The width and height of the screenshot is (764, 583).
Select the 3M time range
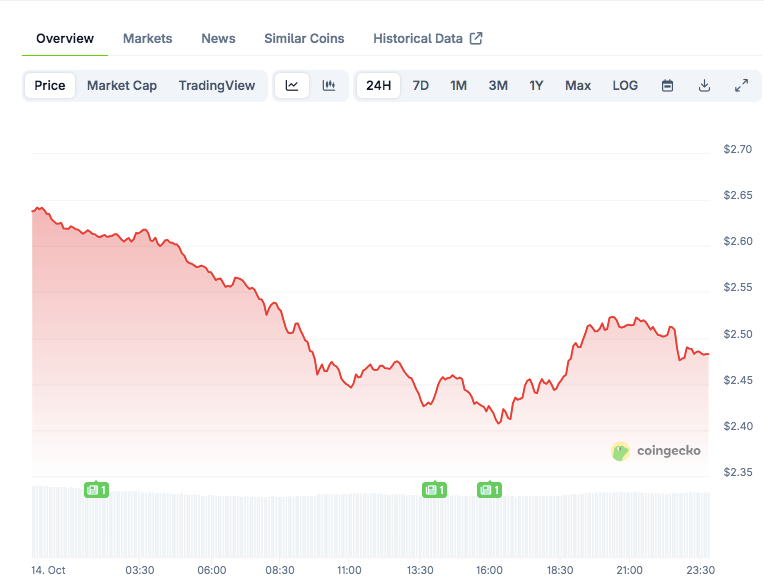(498, 86)
